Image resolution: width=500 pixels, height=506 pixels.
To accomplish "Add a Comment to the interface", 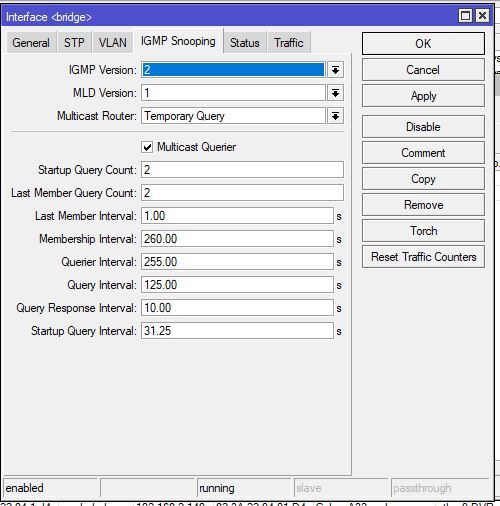I will click(423, 153).
